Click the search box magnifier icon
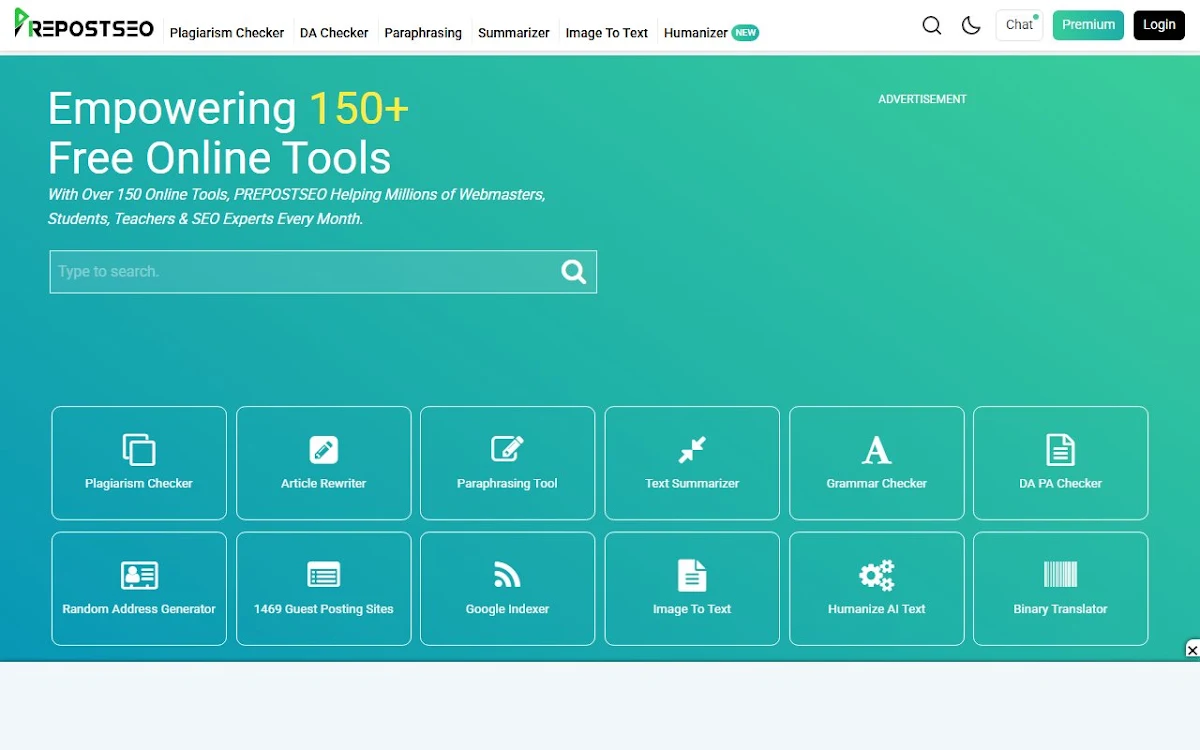The image size is (1200, 750). pos(573,271)
